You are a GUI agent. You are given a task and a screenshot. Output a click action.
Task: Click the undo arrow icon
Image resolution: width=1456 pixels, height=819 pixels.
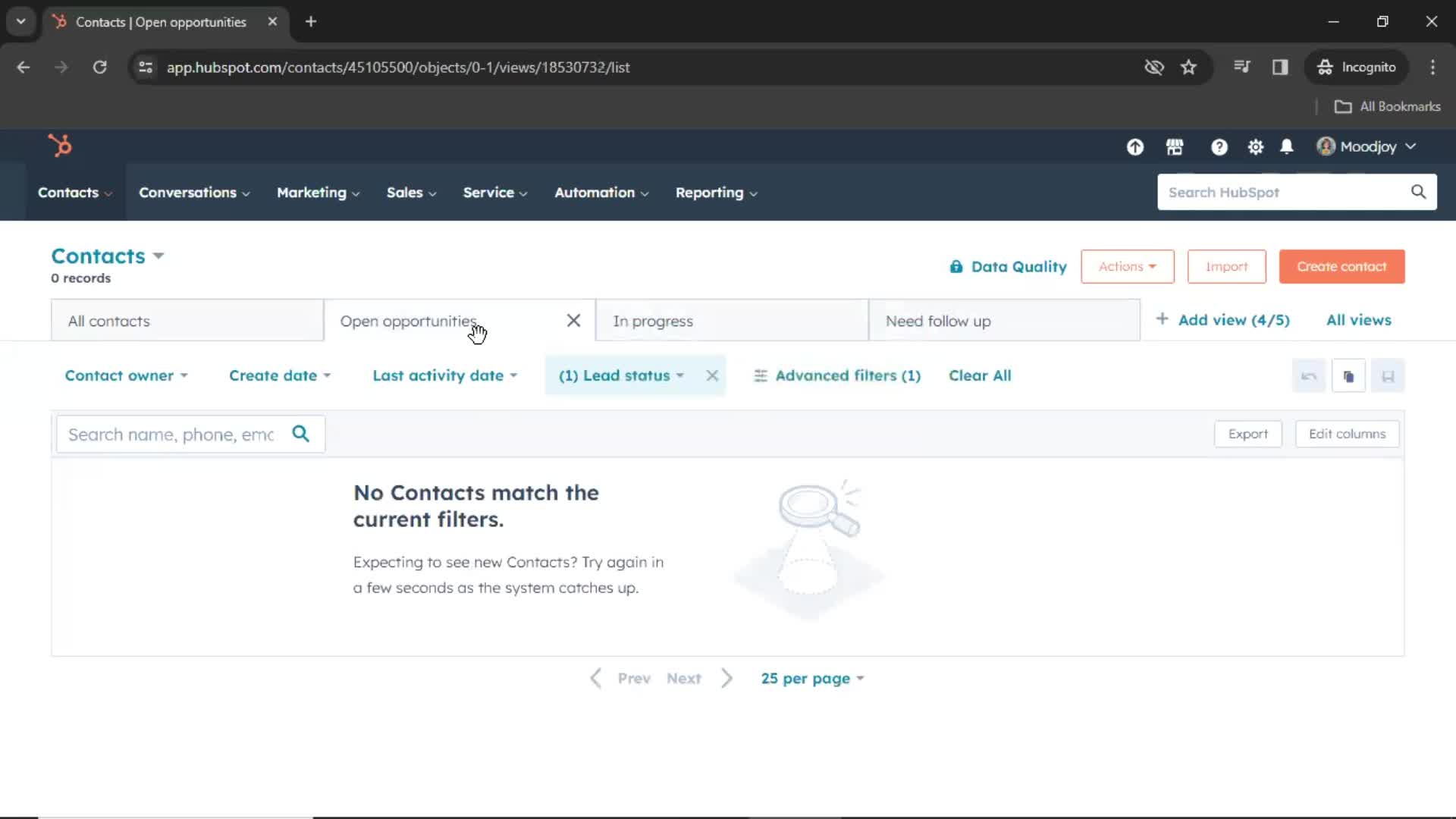click(x=1308, y=375)
